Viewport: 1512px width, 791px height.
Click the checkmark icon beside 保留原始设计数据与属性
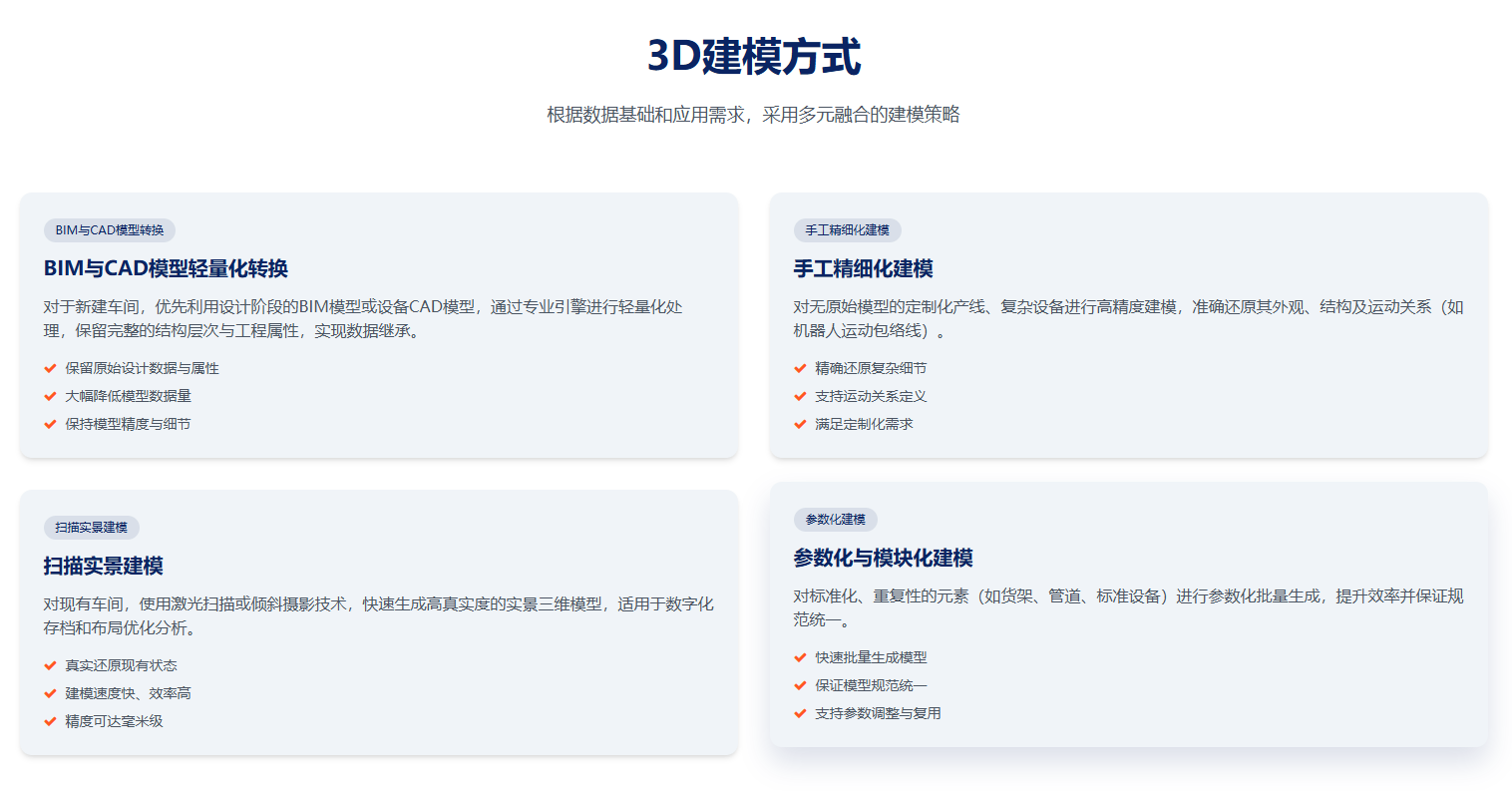[50, 368]
